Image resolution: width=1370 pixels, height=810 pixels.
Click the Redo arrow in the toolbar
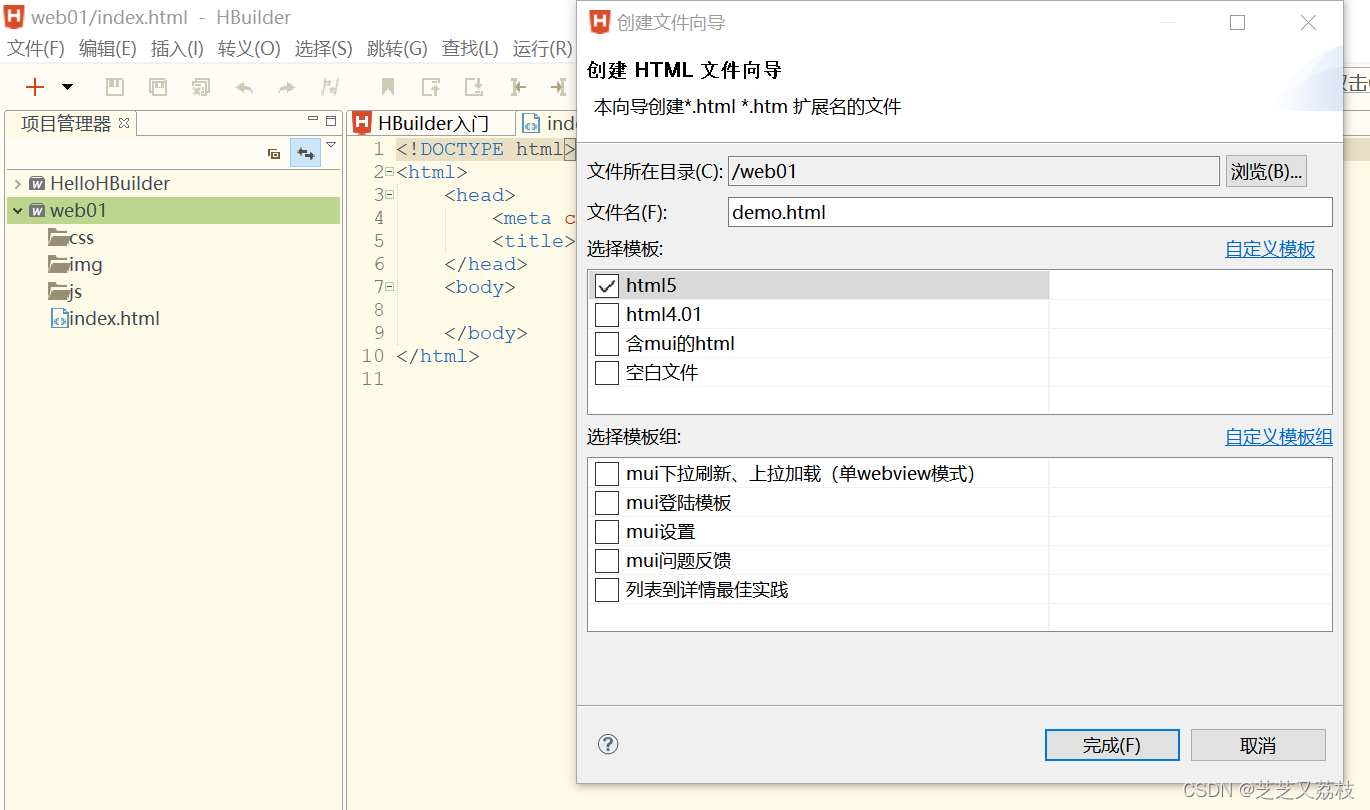(x=287, y=88)
